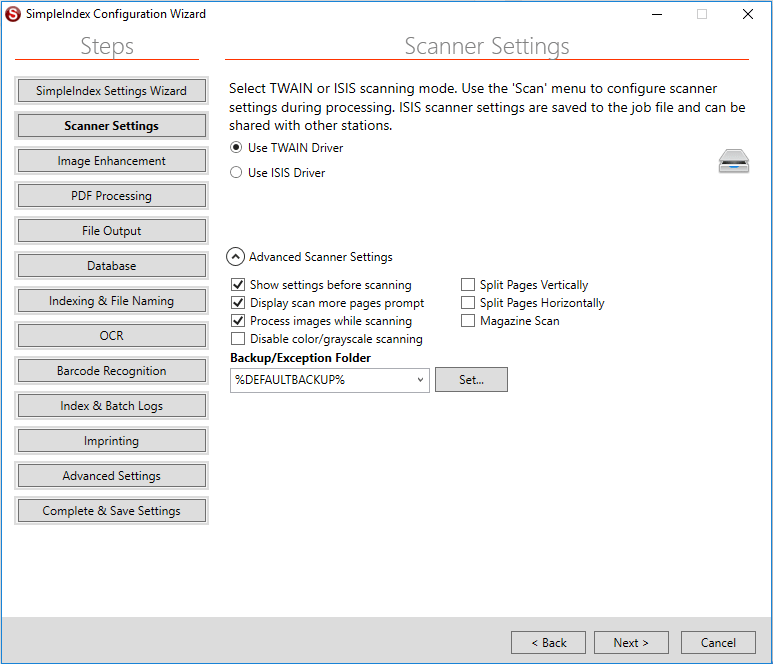The height and width of the screenshot is (664, 773).
Task: Open the Imprinting step
Action: [x=111, y=441]
